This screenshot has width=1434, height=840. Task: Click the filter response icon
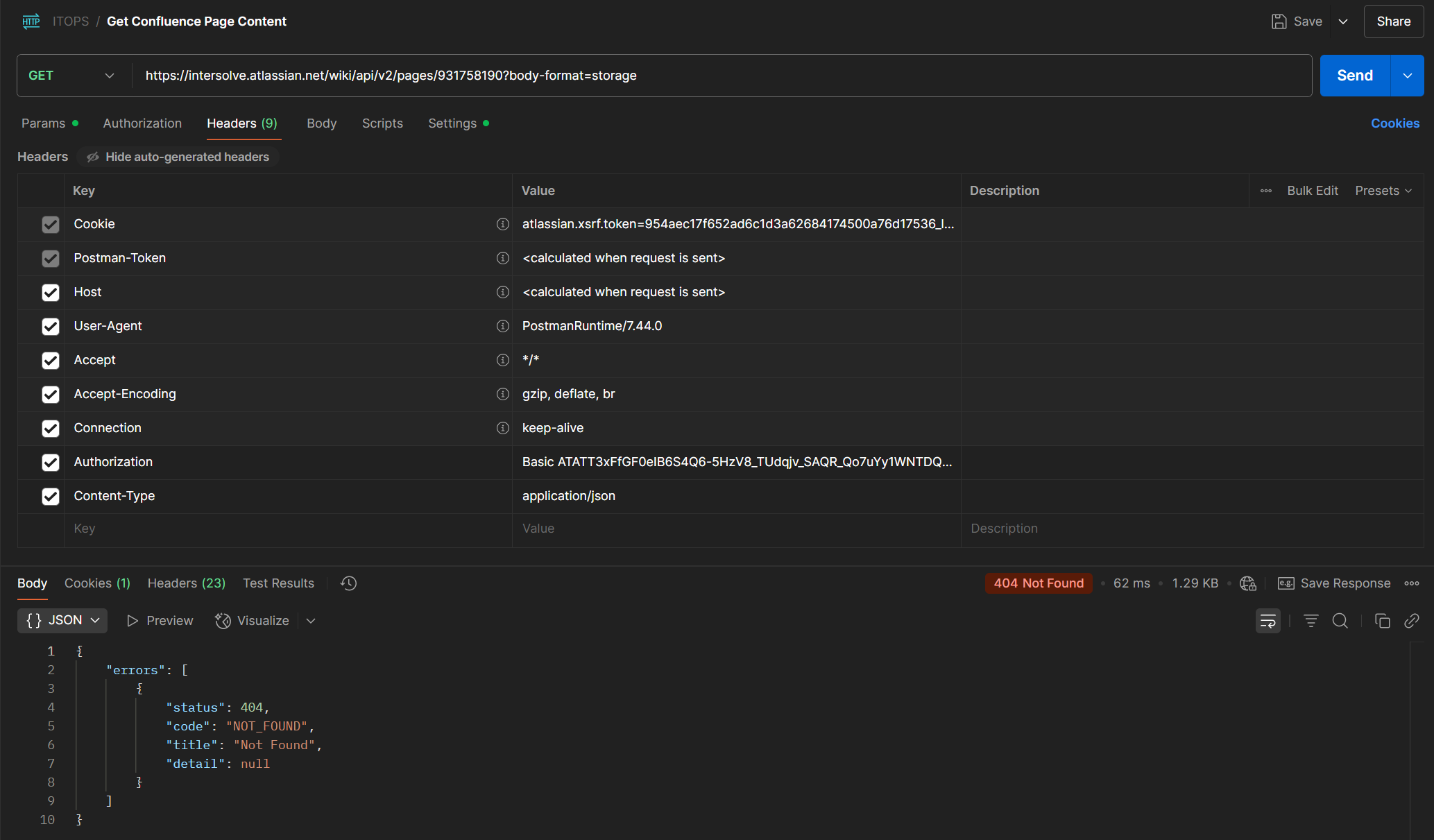(x=1311, y=621)
